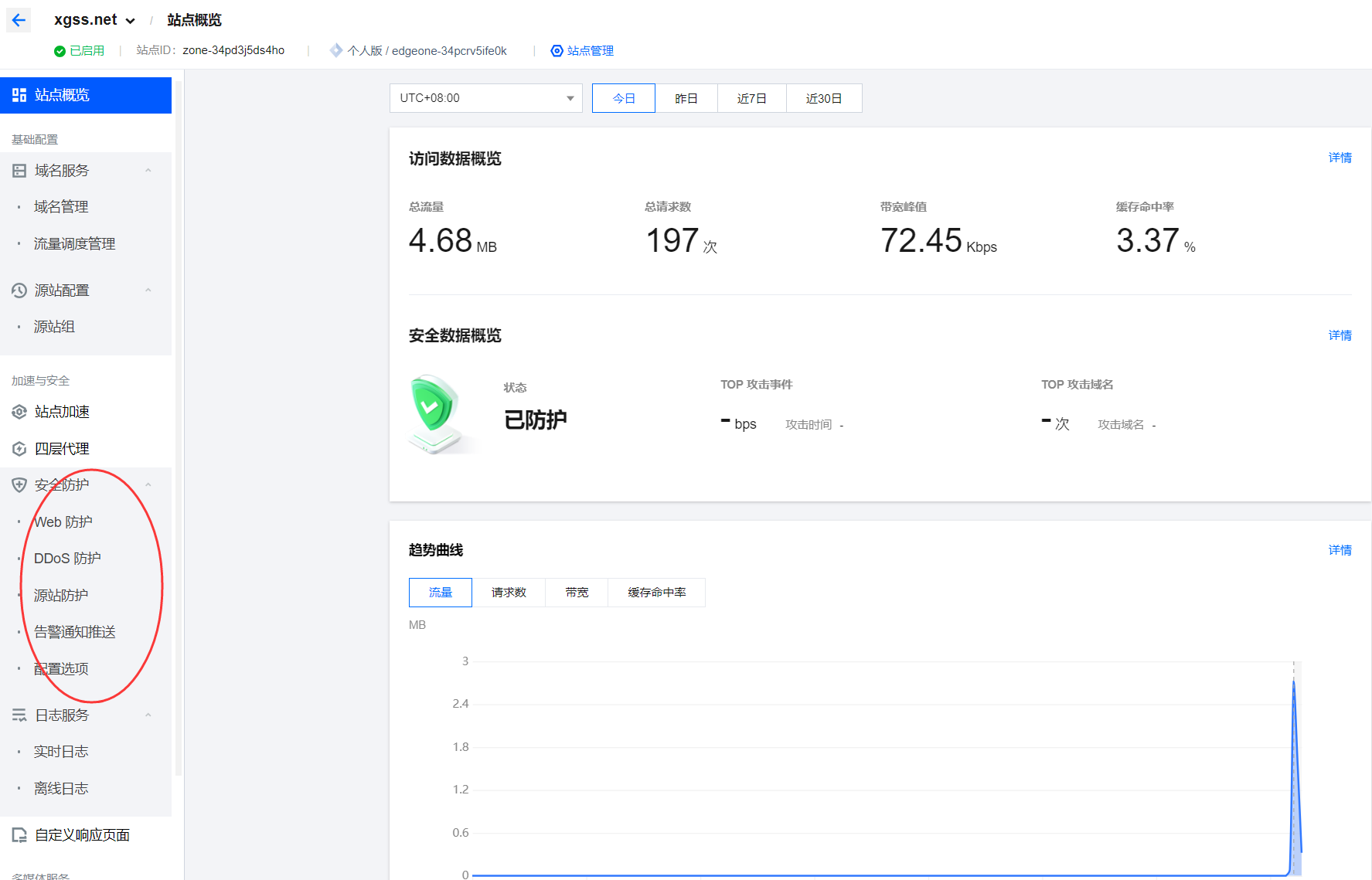Open 源站组 in the sidebar
The image size is (1372, 880).
pyautogui.click(x=54, y=327)
